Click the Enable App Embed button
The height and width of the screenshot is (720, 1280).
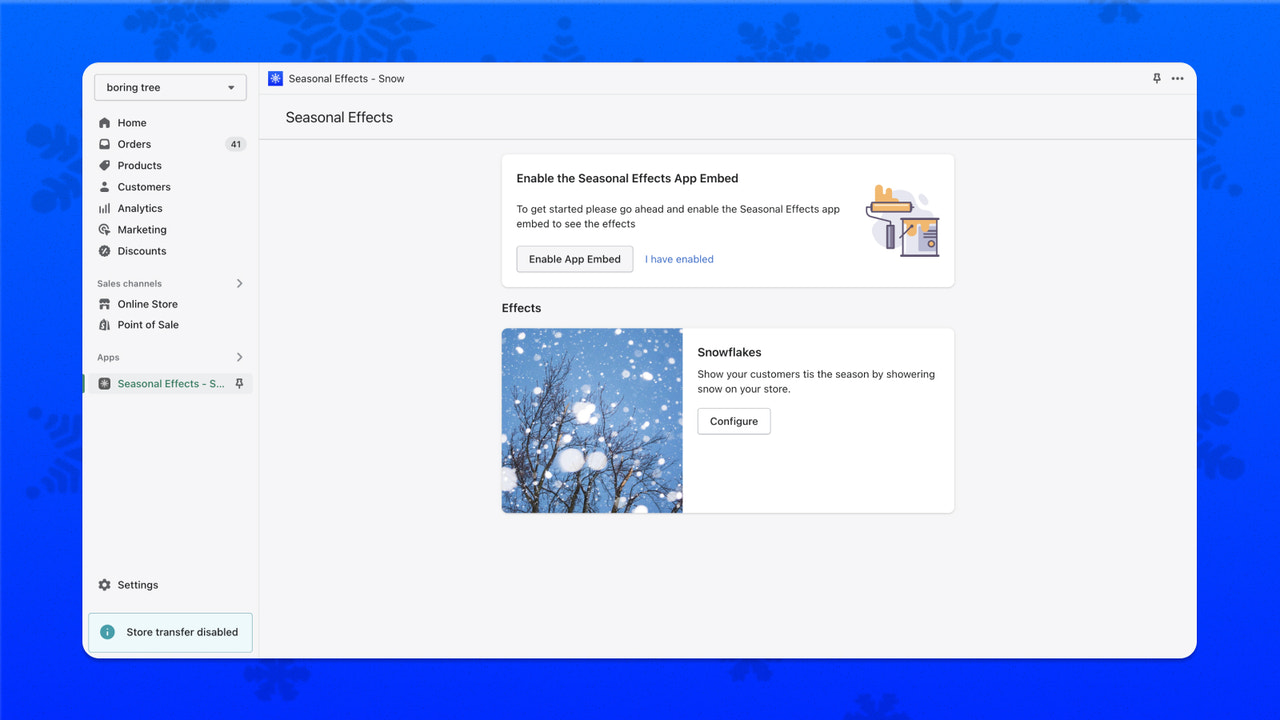(x=574, y=259)
